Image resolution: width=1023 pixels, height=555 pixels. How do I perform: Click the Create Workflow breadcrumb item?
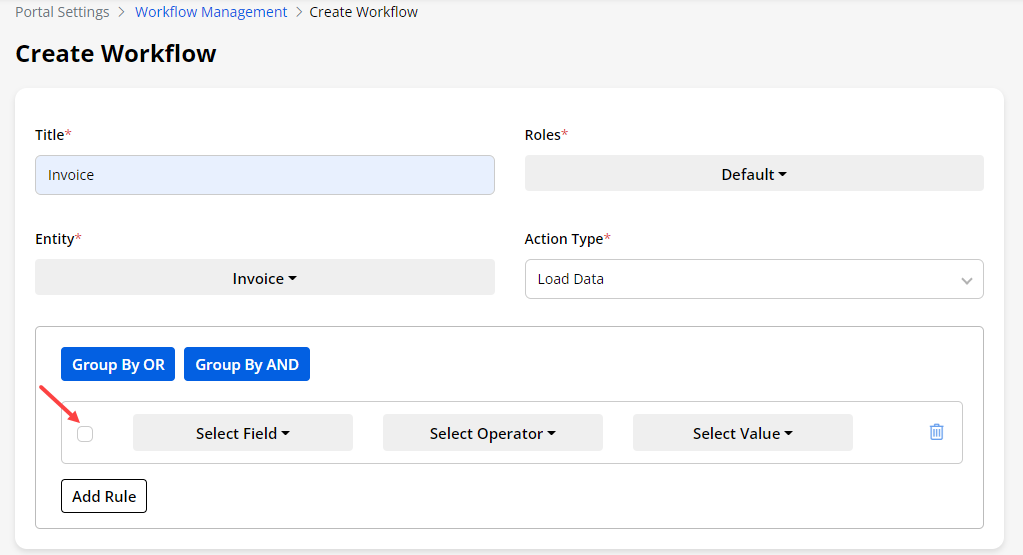pyautogui.click(x=364, y=12)
